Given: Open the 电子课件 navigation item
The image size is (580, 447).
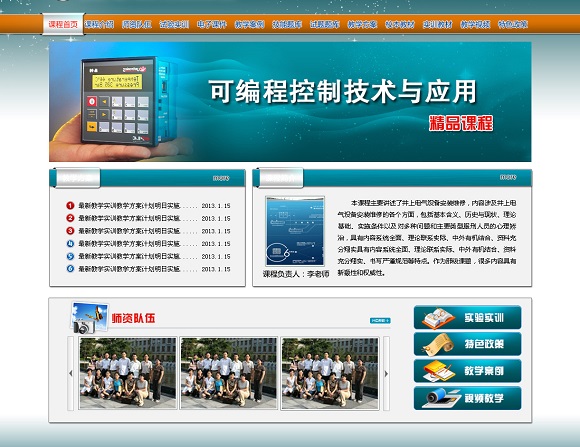Looking at the screenshot, I should [212, 24].
